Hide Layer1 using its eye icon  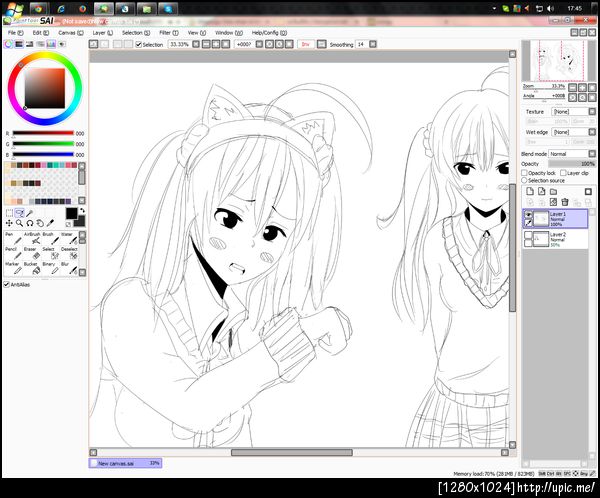point(528,214)
